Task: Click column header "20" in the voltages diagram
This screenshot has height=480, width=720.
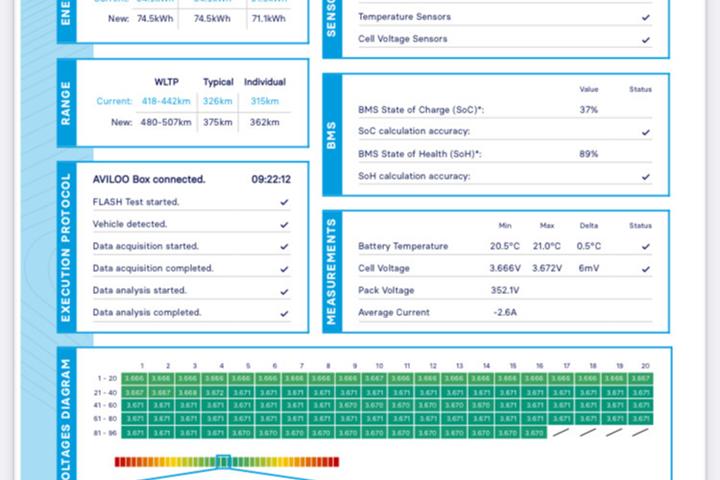Action: tap(645, 366)
